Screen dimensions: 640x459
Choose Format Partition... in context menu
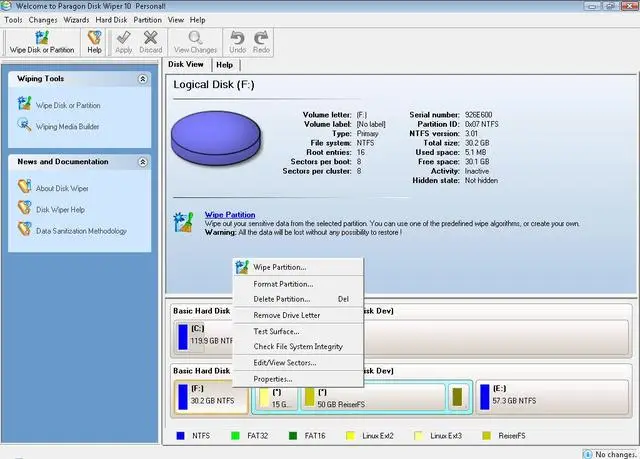tap(298, 284)
